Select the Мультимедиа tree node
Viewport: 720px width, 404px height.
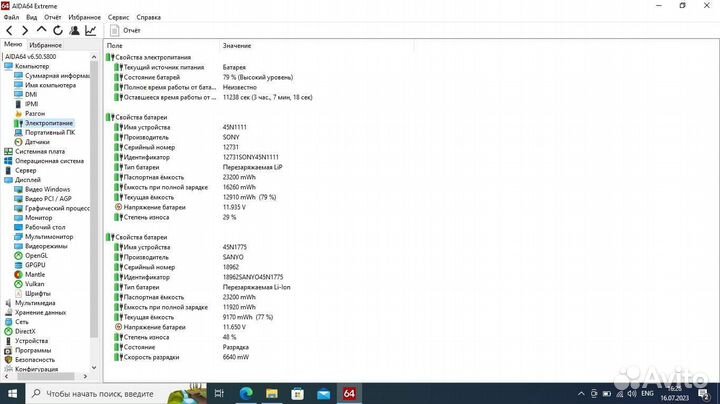coord(30,303)
